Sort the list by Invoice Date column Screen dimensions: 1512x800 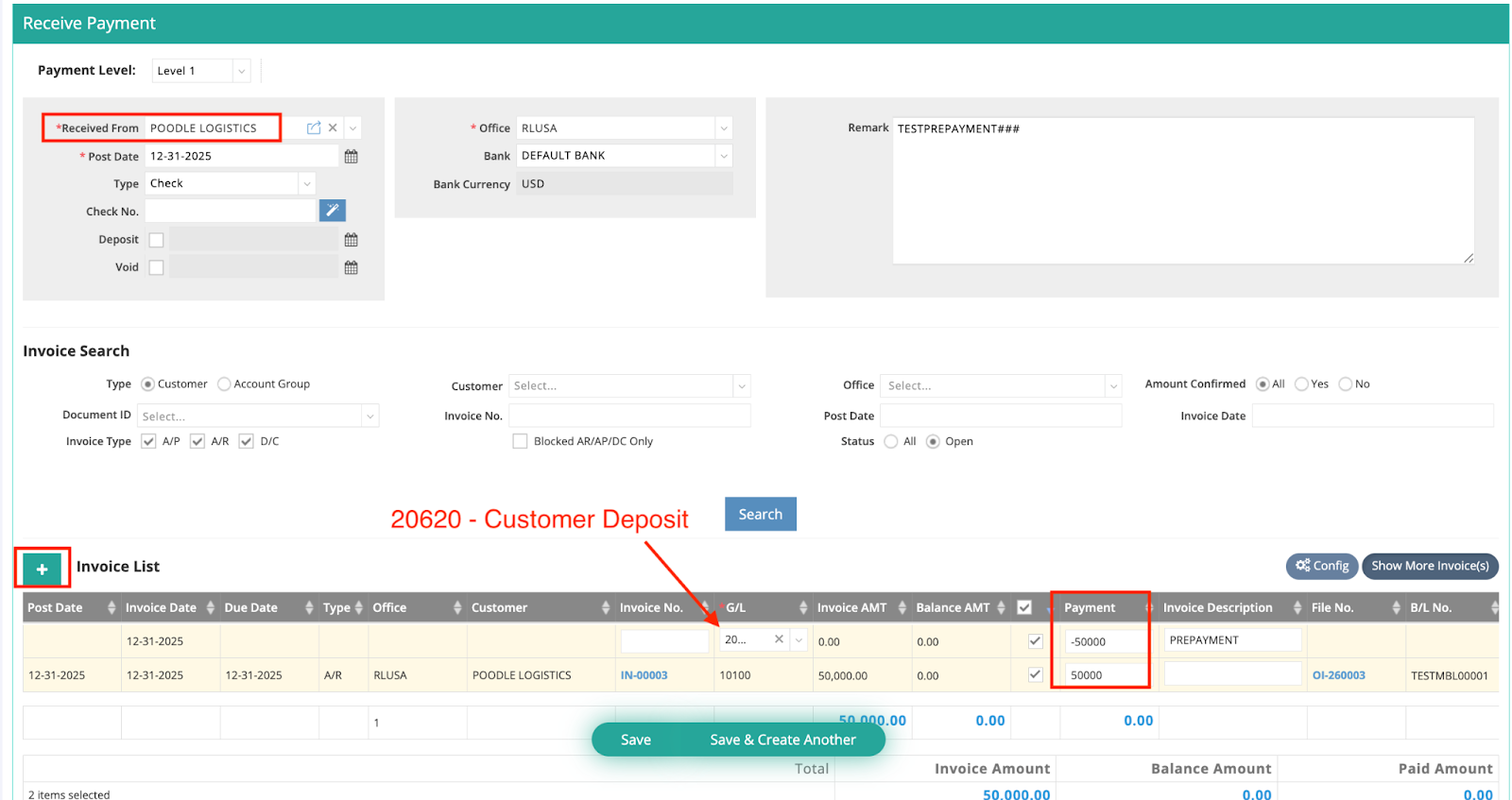pyautogui.click(x=162, y=608)
